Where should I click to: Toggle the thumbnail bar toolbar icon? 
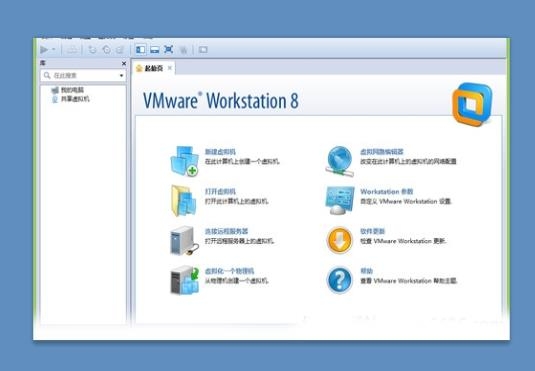pyautogui.click(x=155, y=50)
